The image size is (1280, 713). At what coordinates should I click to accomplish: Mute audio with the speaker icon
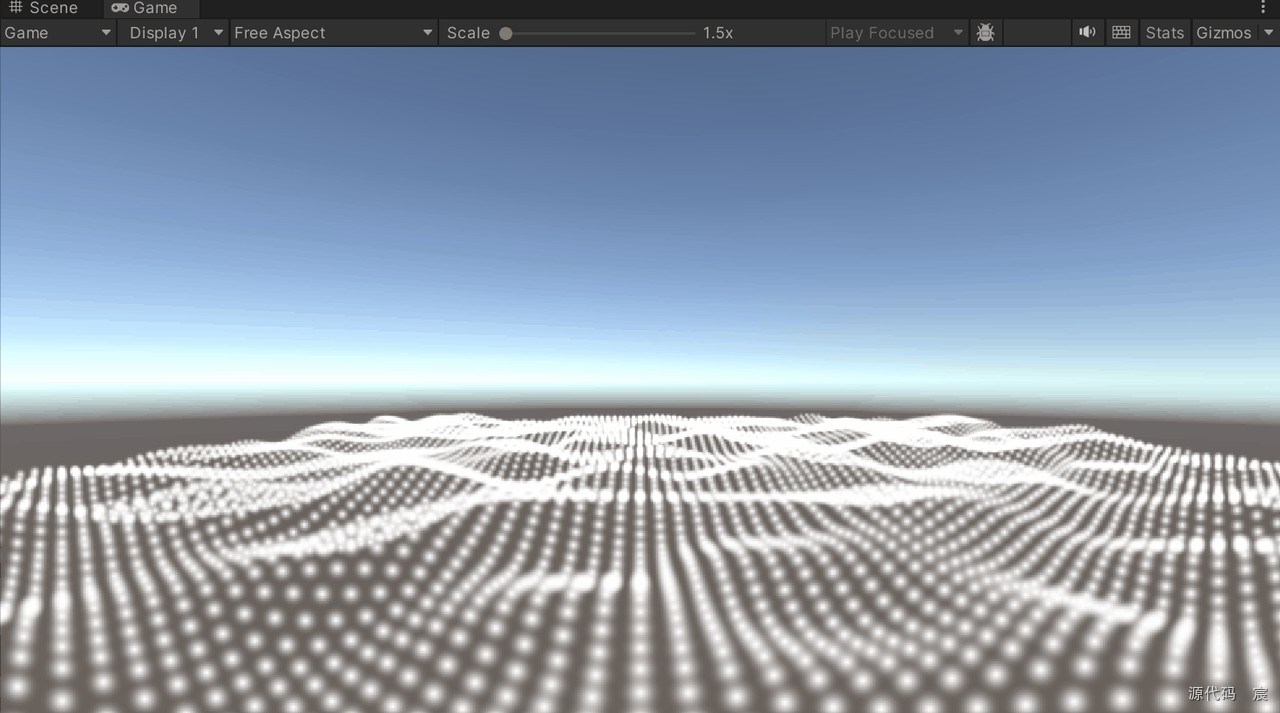tap(1087, 33)
